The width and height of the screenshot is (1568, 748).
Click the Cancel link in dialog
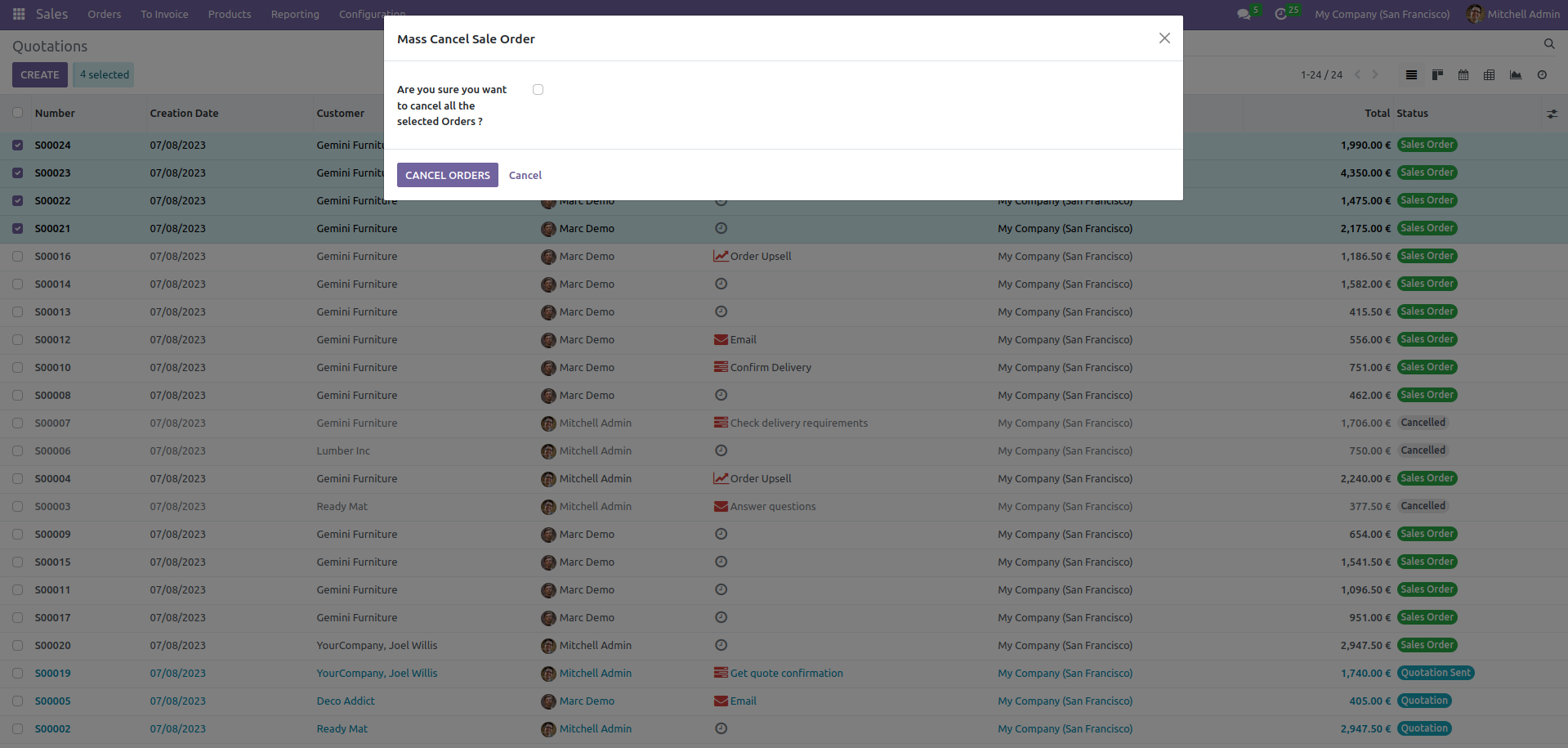(525, 175)
